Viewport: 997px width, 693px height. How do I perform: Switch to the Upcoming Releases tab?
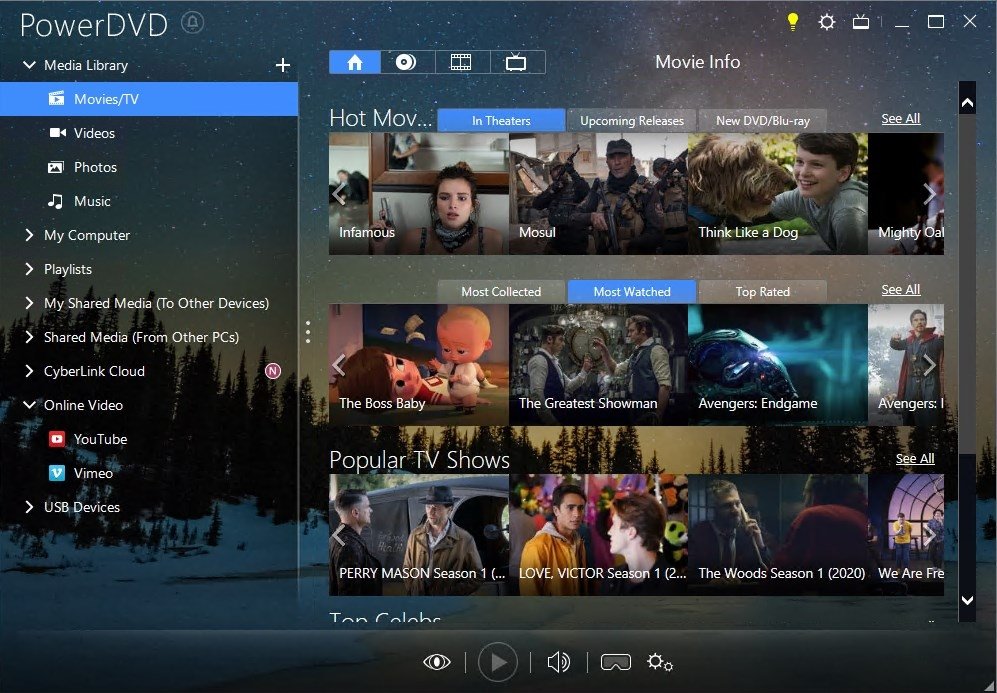[x=632, y=121]
